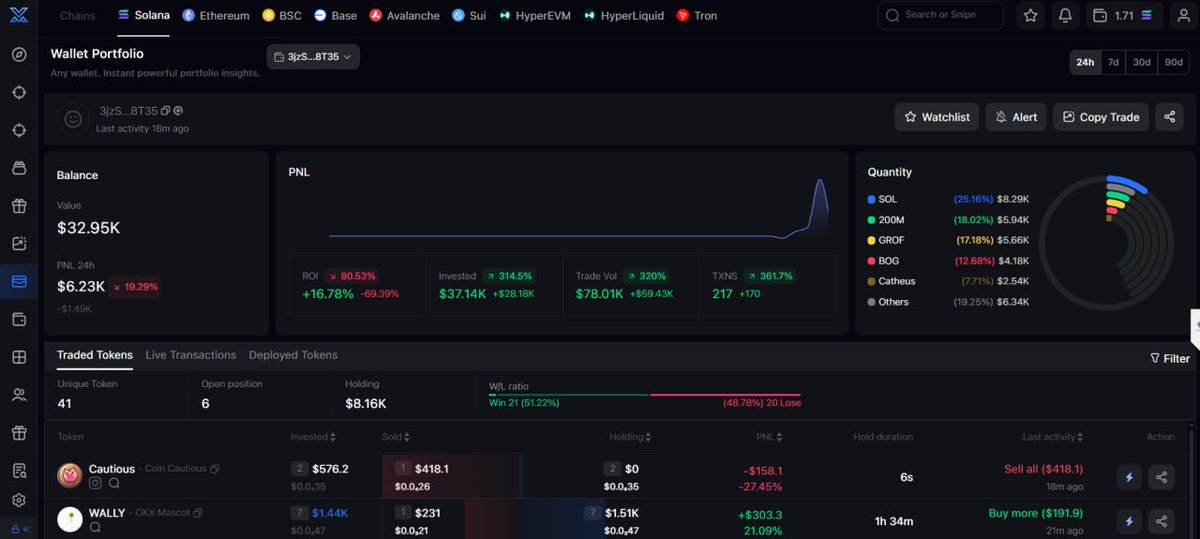
Task: Copy the OKX Mascot token address
Action: (197, 513)
